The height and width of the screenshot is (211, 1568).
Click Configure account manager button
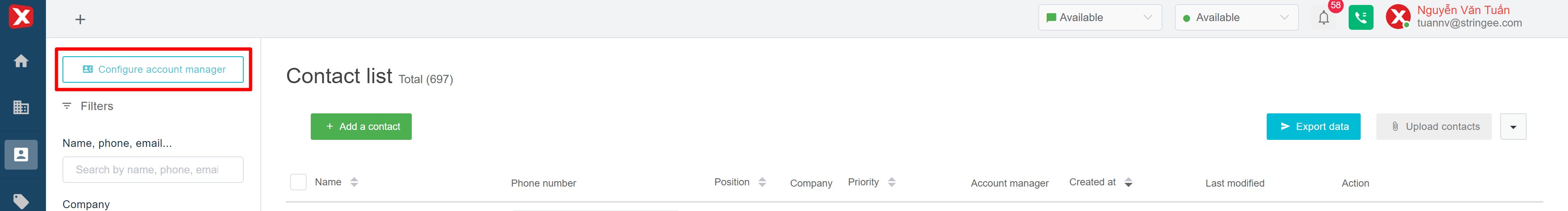(x=154, y=70)
